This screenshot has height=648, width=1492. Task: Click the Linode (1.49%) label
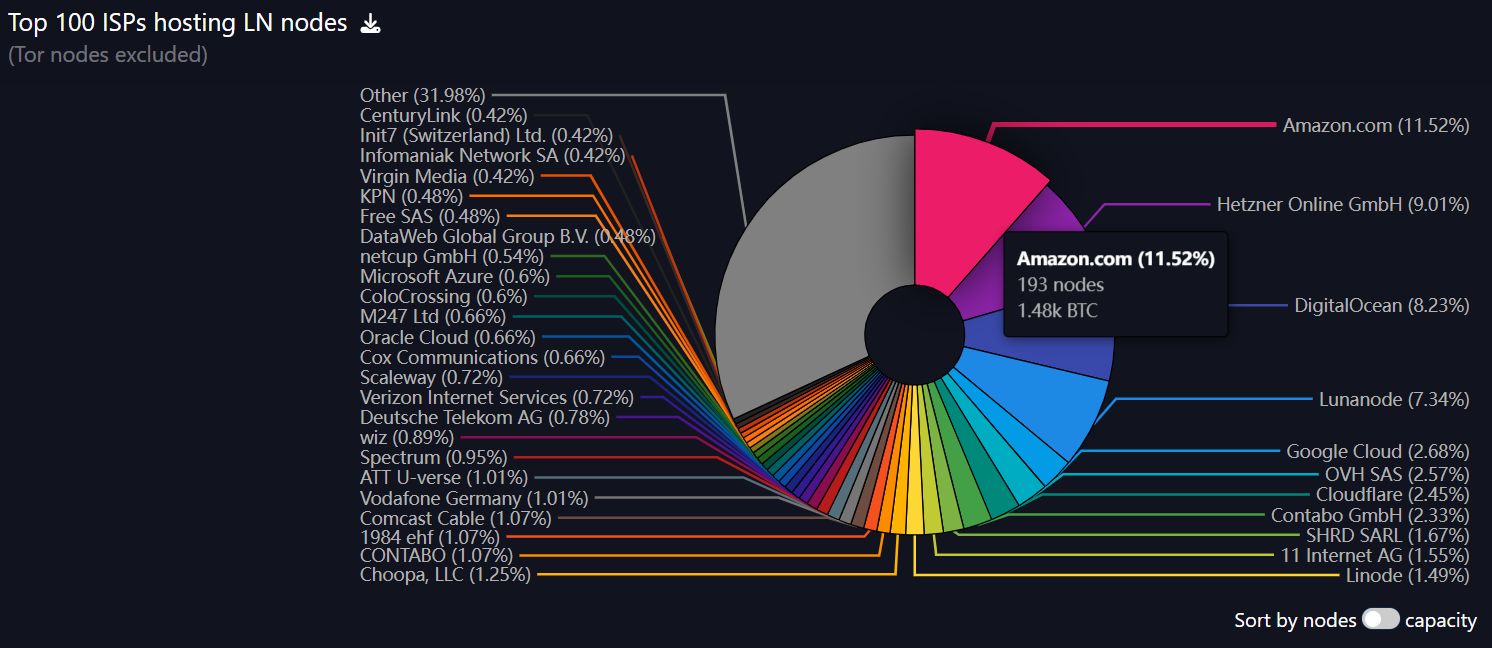point(1408,575)
